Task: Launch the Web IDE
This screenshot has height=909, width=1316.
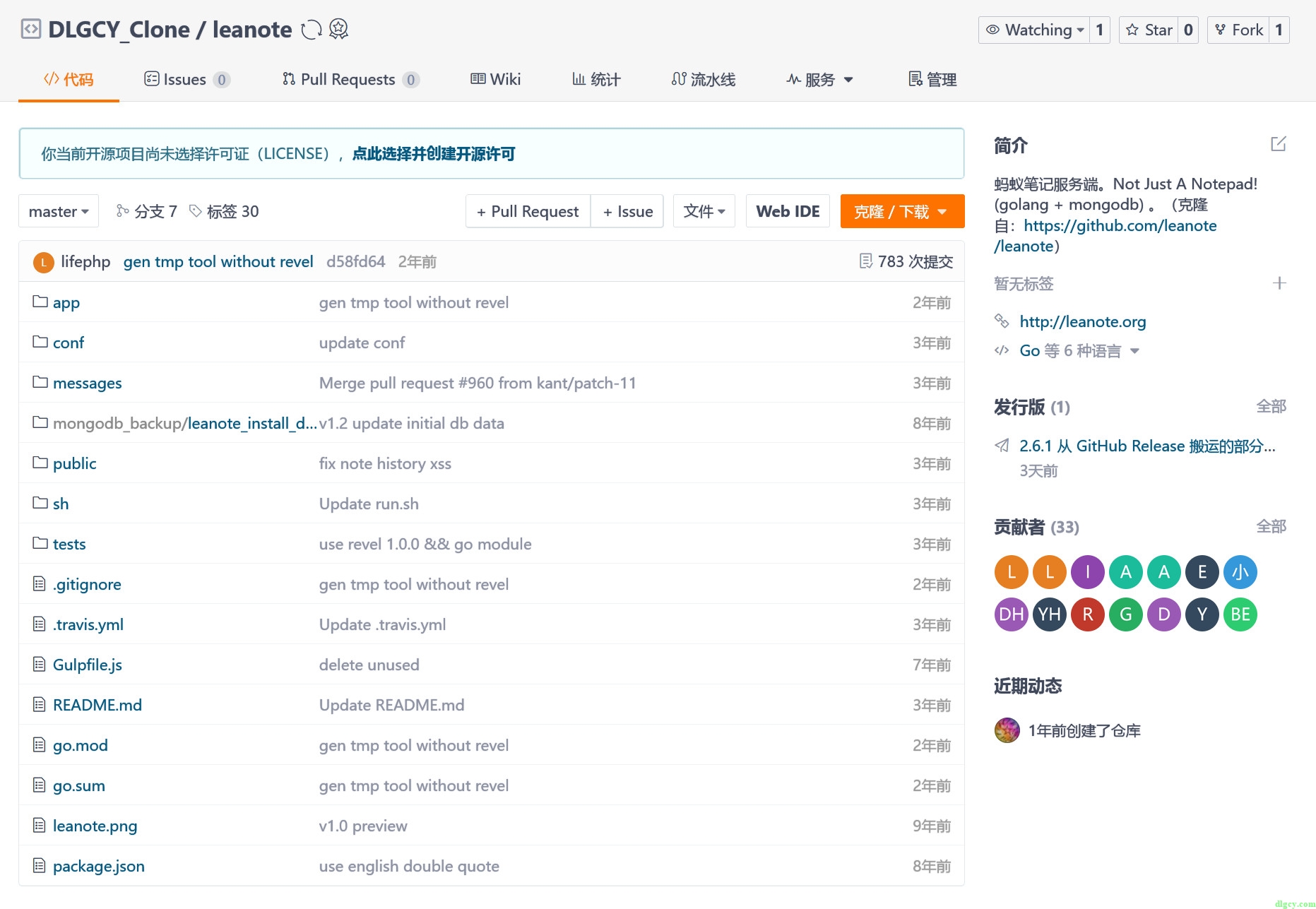Action: tap(788, 211)
